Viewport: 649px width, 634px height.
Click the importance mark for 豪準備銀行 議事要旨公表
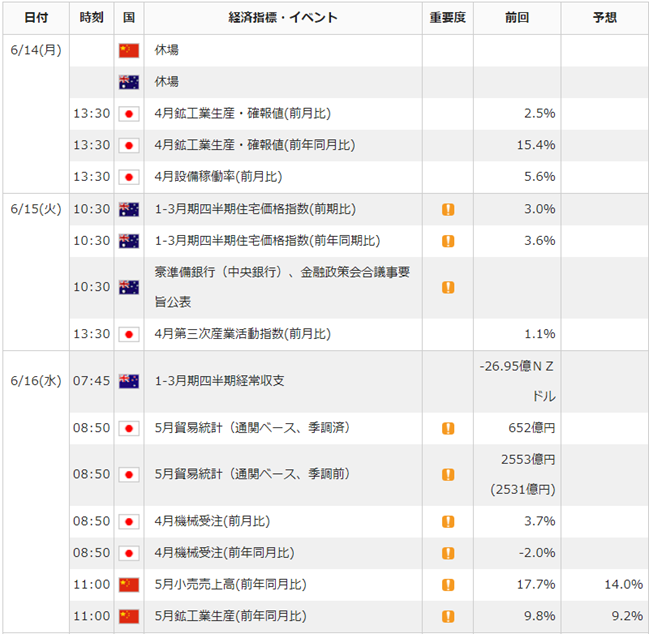448,287
